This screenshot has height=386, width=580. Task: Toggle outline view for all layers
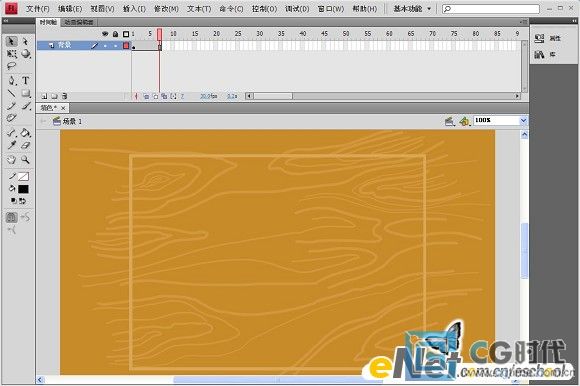[x=126, y=34]
